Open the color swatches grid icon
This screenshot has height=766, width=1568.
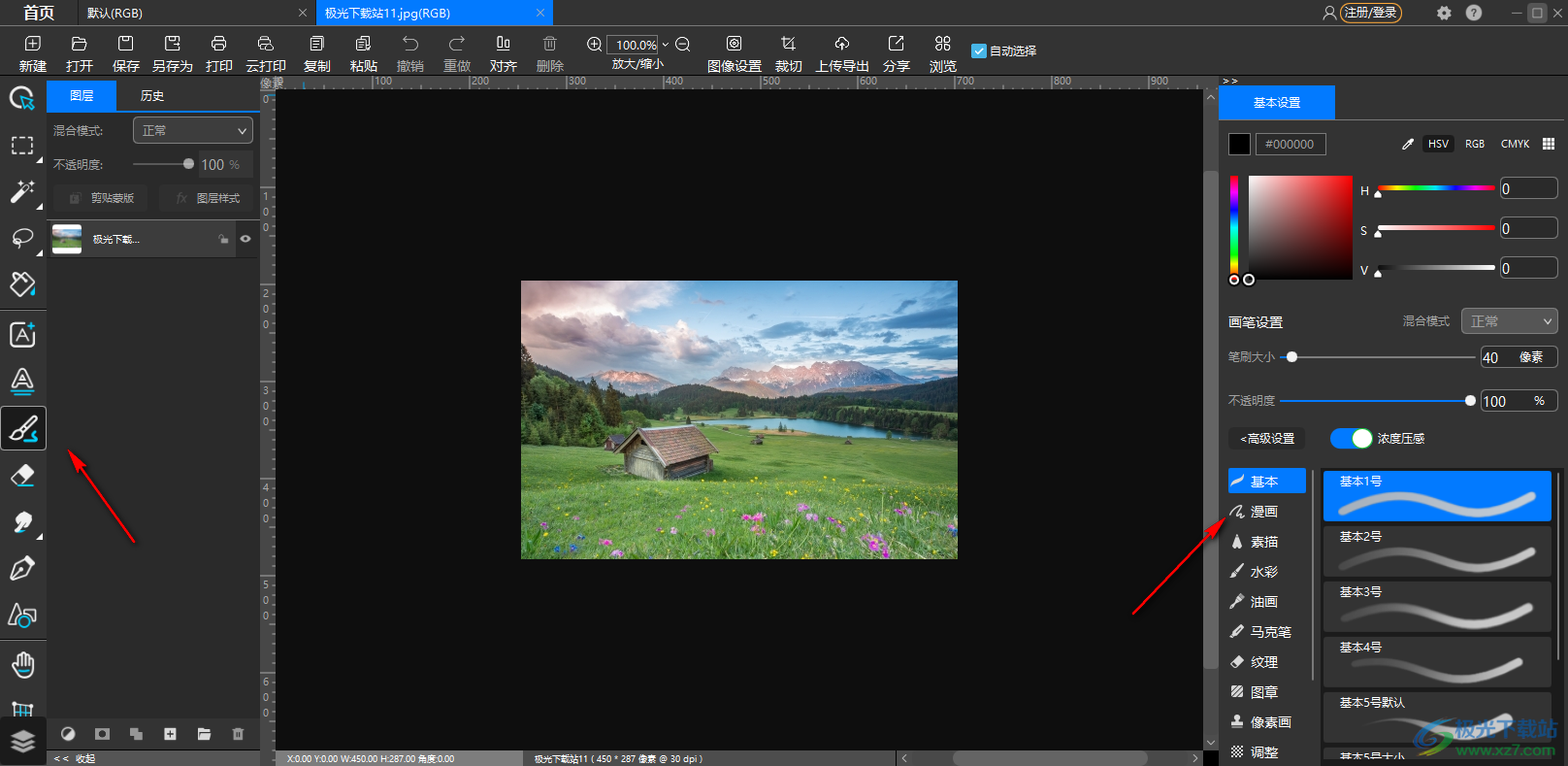pos(1549,144)
